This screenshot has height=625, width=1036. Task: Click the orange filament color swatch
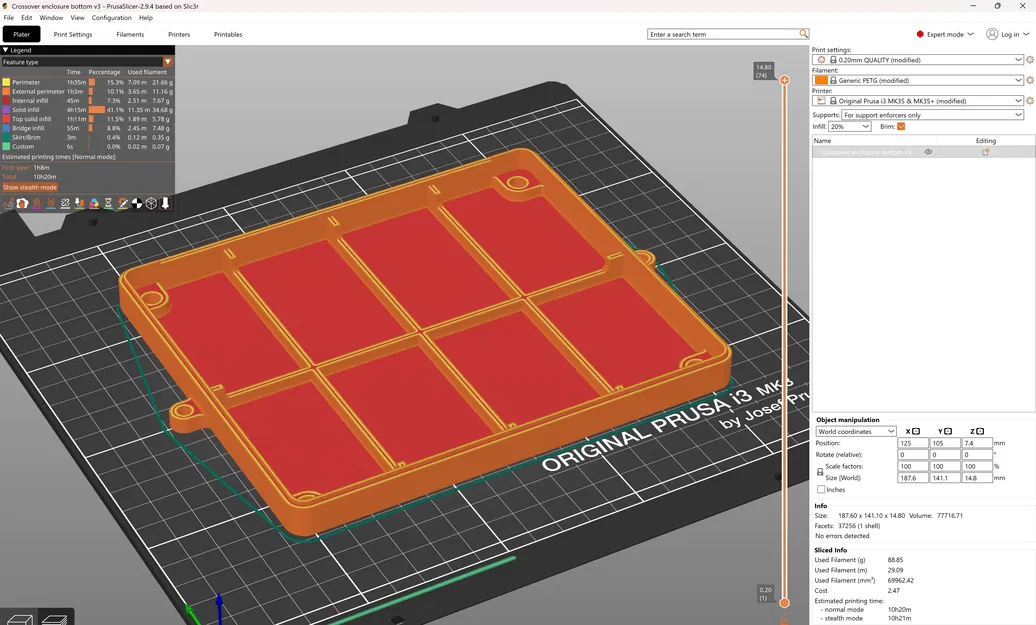click(x=821, y=81)
